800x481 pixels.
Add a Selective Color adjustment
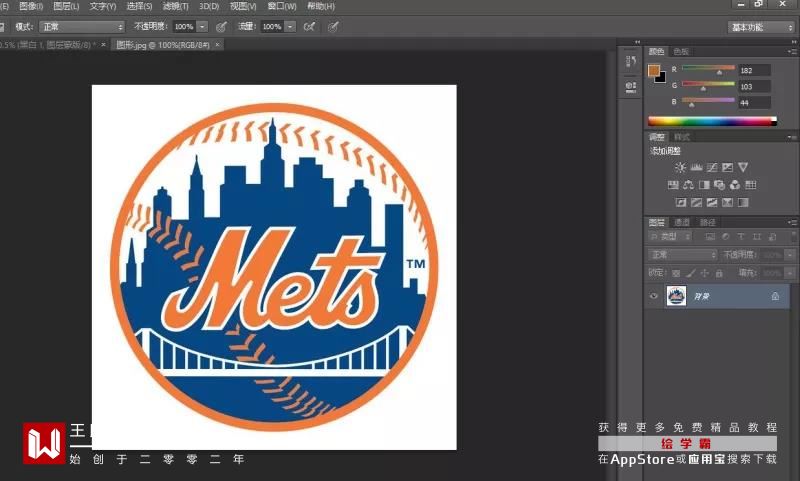tap(728, 202)
